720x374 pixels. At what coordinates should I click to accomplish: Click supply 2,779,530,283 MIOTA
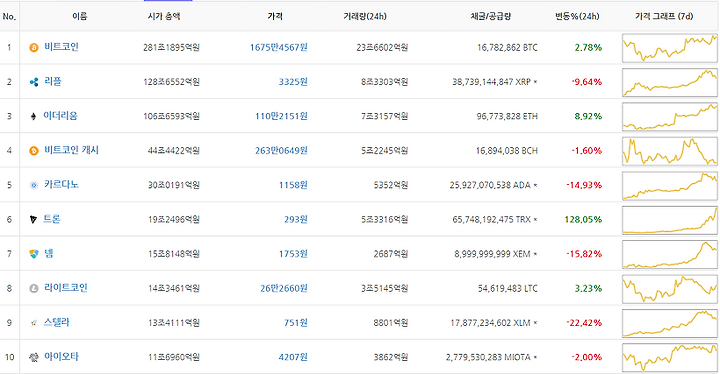(488, 357)
